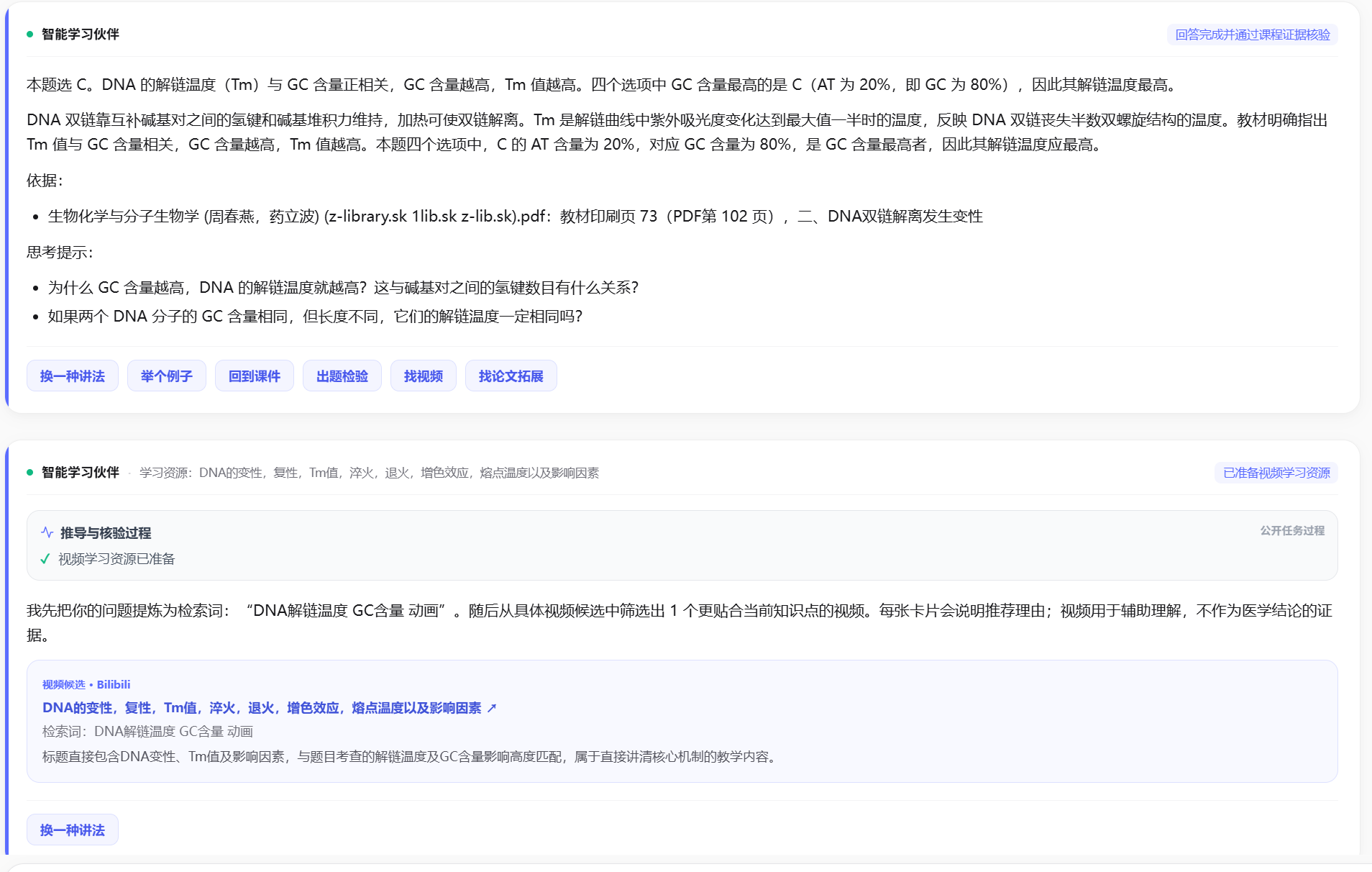The image size is (1372, 872).
Task: Click the 举个例子 button
Action: (x=167, y=376)
